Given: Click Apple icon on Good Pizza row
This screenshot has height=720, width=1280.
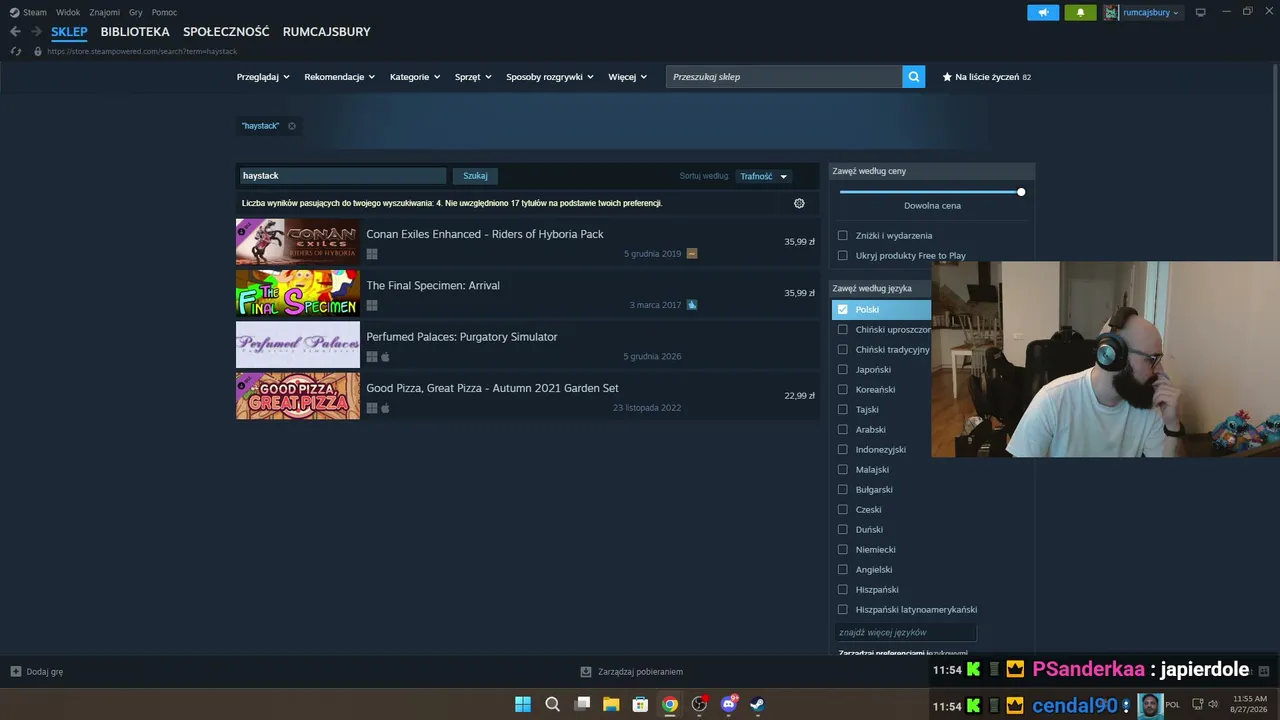Looking at the screenshot, I should click(x=385, y=408).
